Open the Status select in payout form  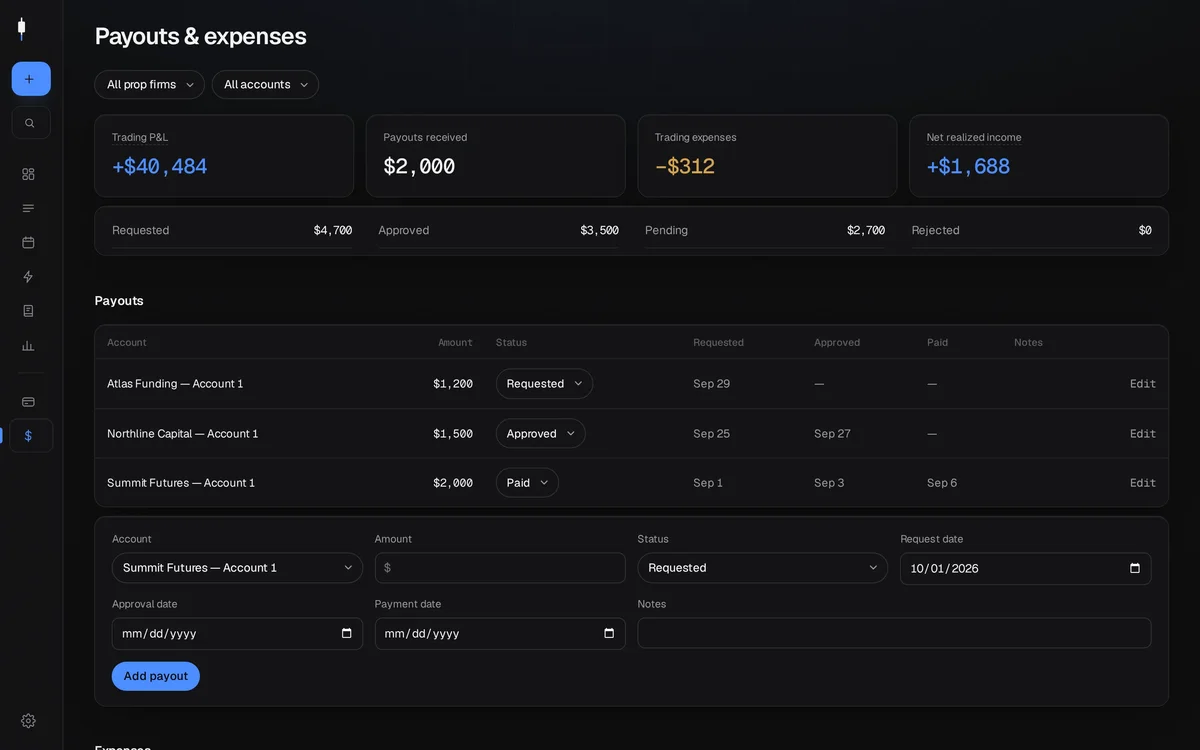click(762, 568)
